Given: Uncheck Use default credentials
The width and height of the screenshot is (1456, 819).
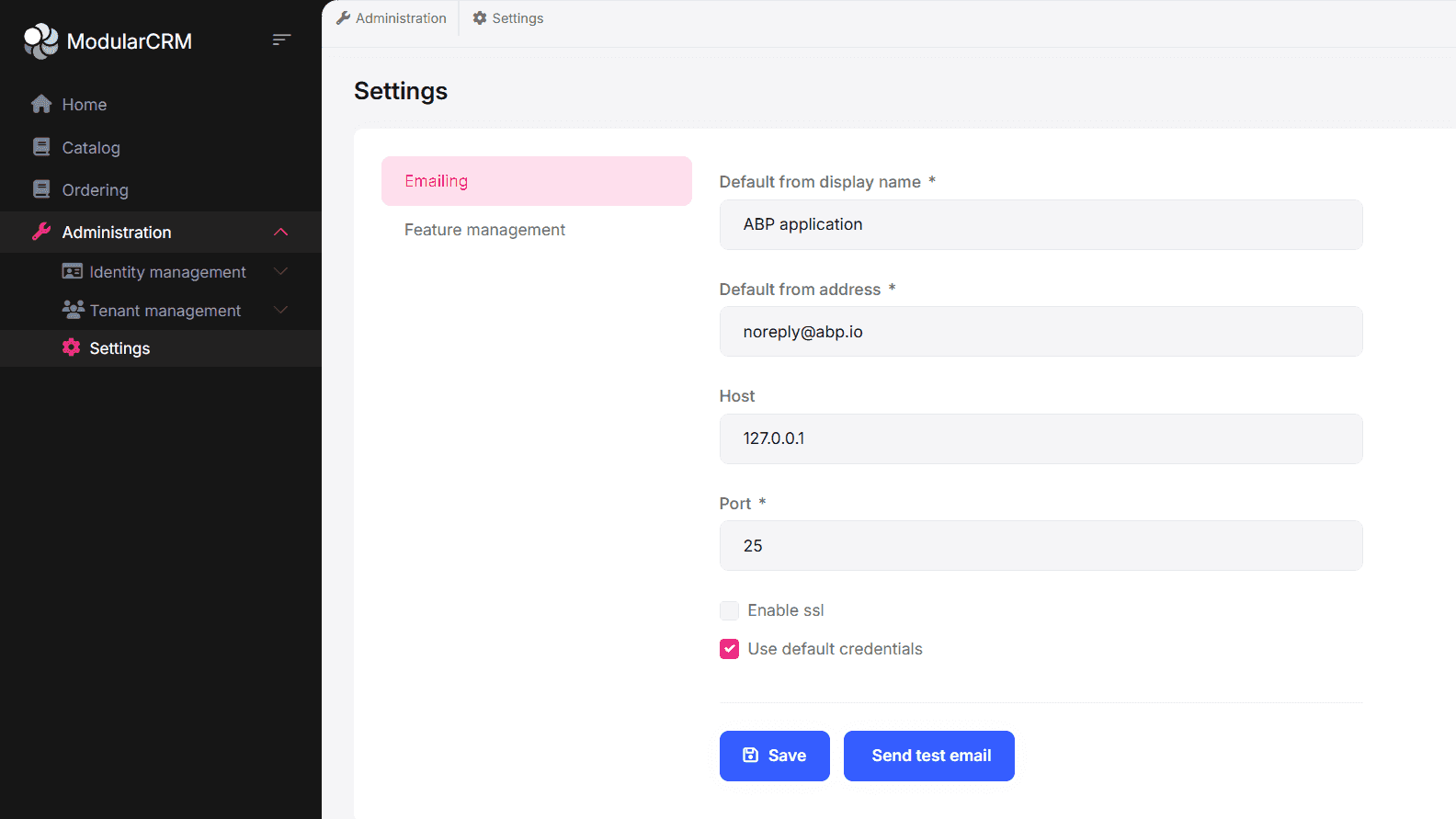Looking at the screenshot, I should pos(729,649).
